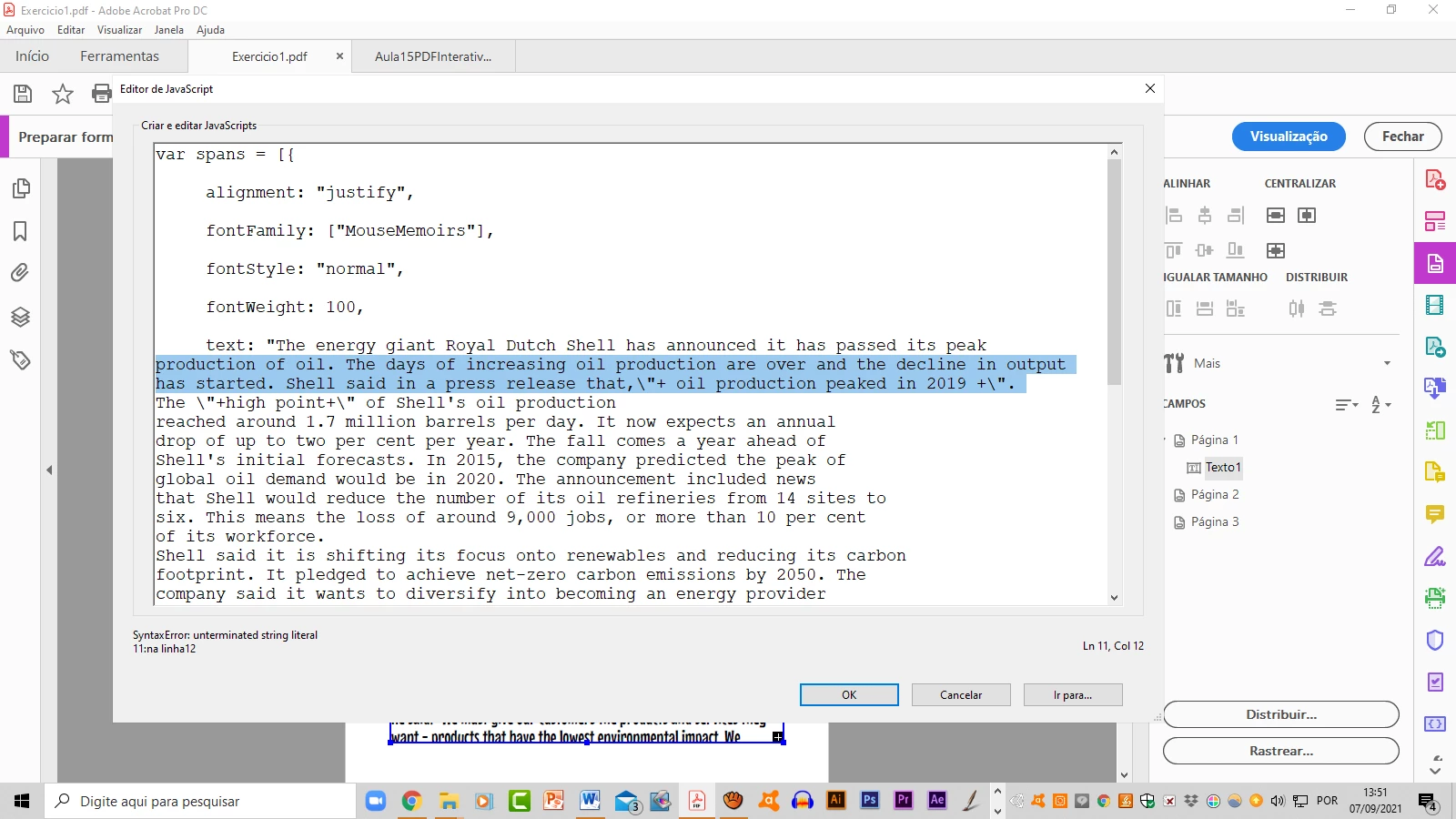Align fields to bottom edge

1236,250
